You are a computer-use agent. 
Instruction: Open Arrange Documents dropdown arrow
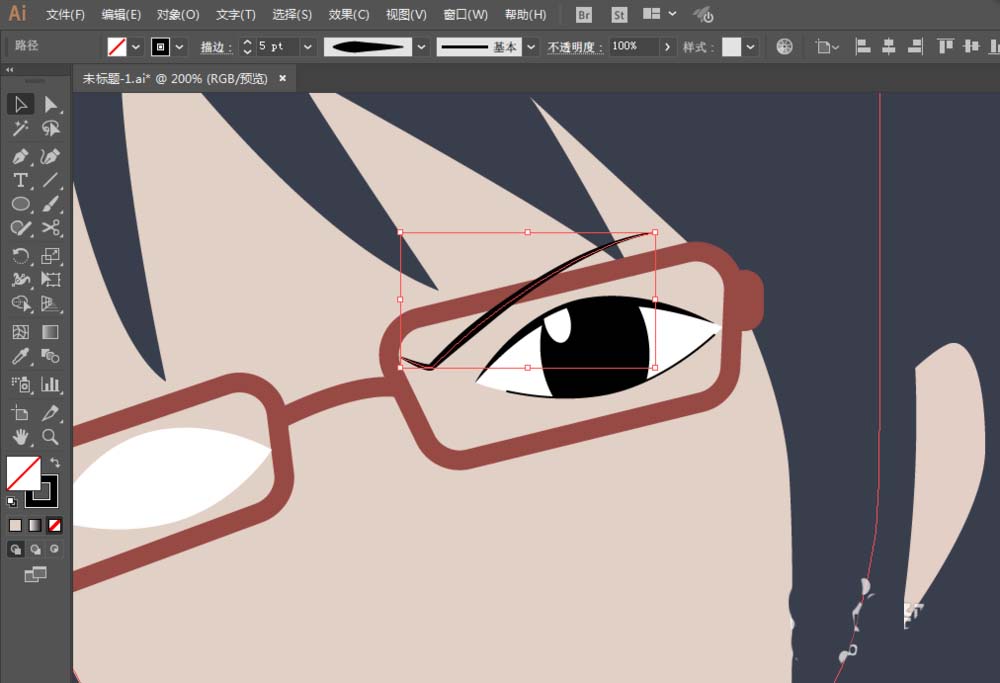[x=672, y=14]
